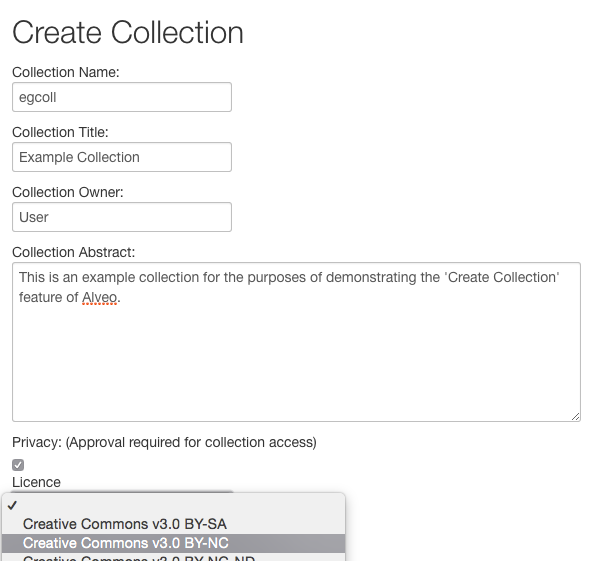Toggle the Privacy approval checkbox
Viewport: 591px width, 561px height.
(x=18, y=465)
